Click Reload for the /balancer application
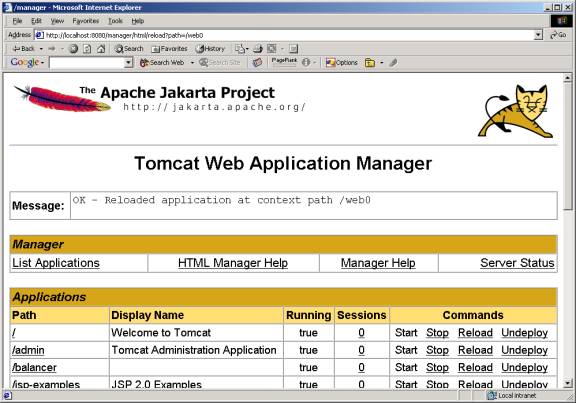The image size is (576, 403). point(475,367)
